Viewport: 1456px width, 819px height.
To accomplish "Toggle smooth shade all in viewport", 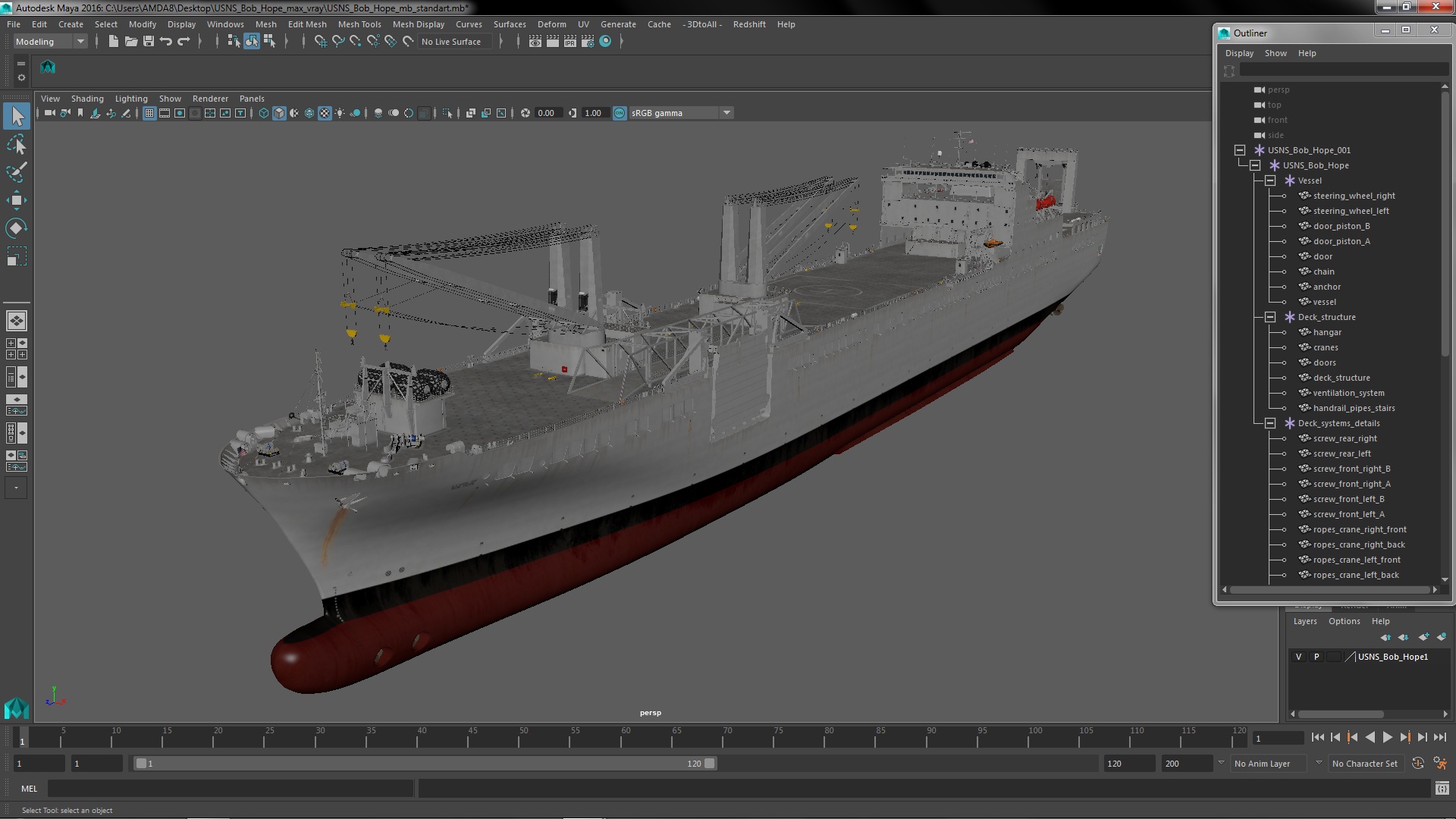I will pyautogui.click(x=279, y=113).
